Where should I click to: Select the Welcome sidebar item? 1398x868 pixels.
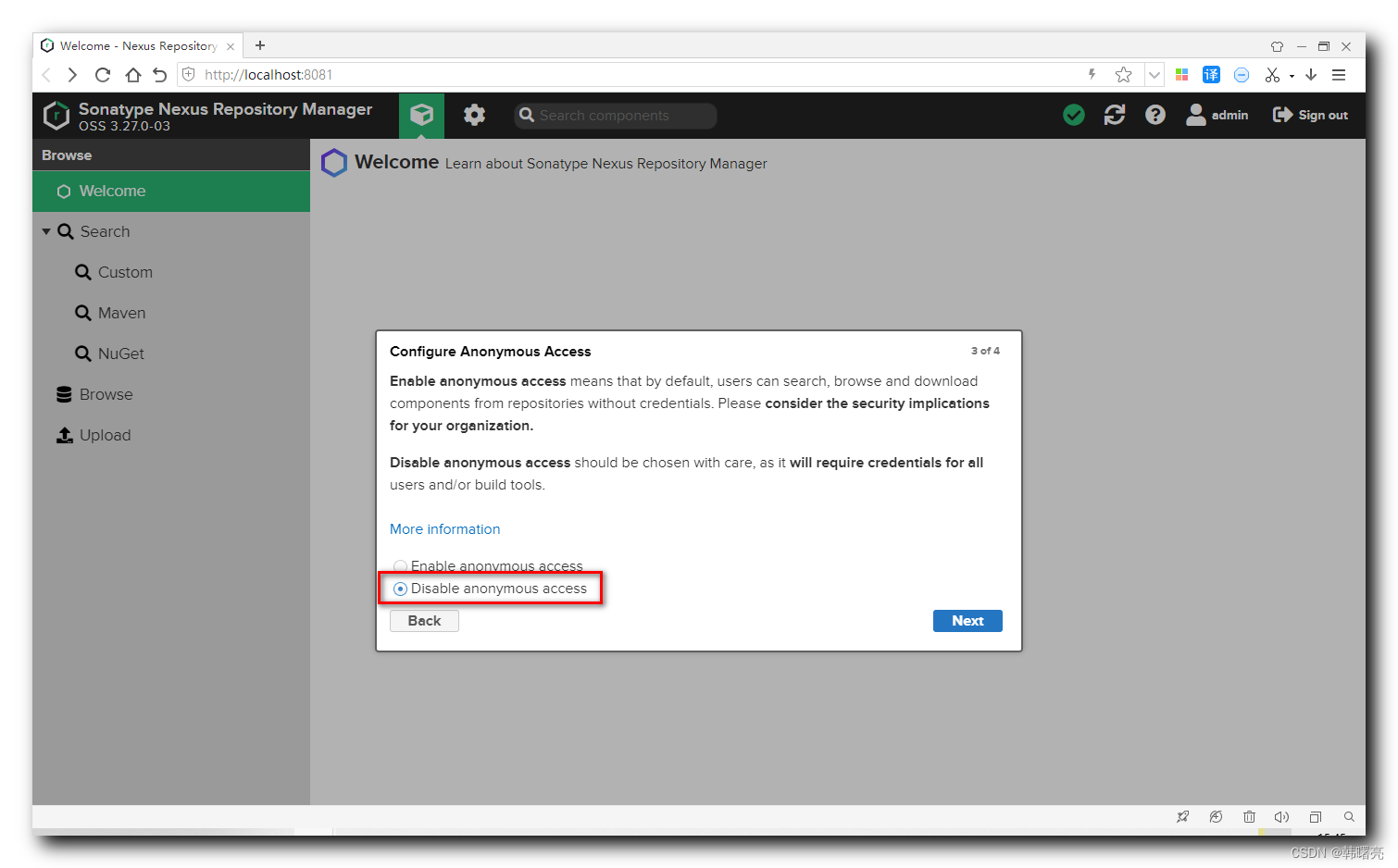171,191
